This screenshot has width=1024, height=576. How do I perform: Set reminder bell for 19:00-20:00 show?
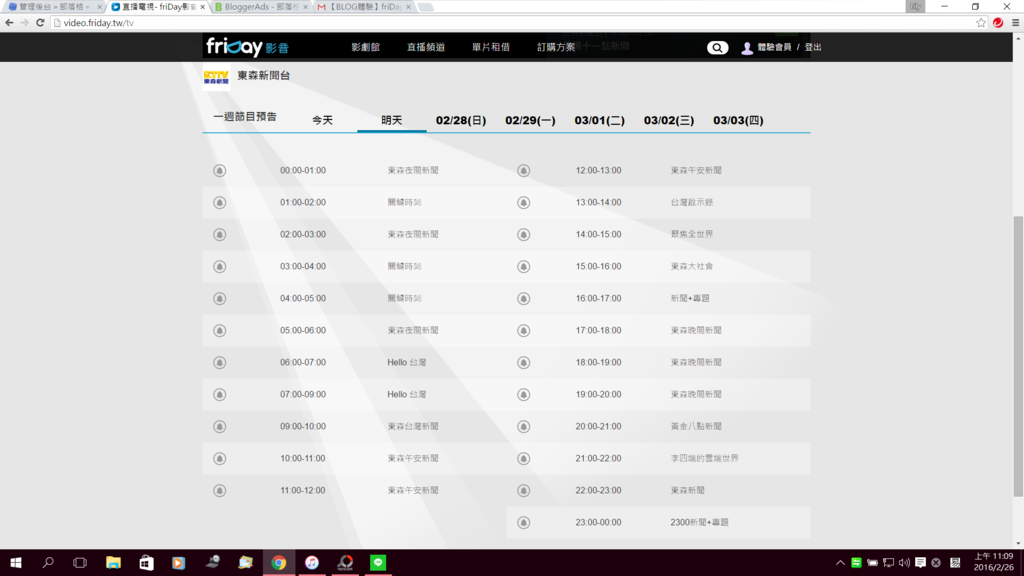[x=524, y=394]
